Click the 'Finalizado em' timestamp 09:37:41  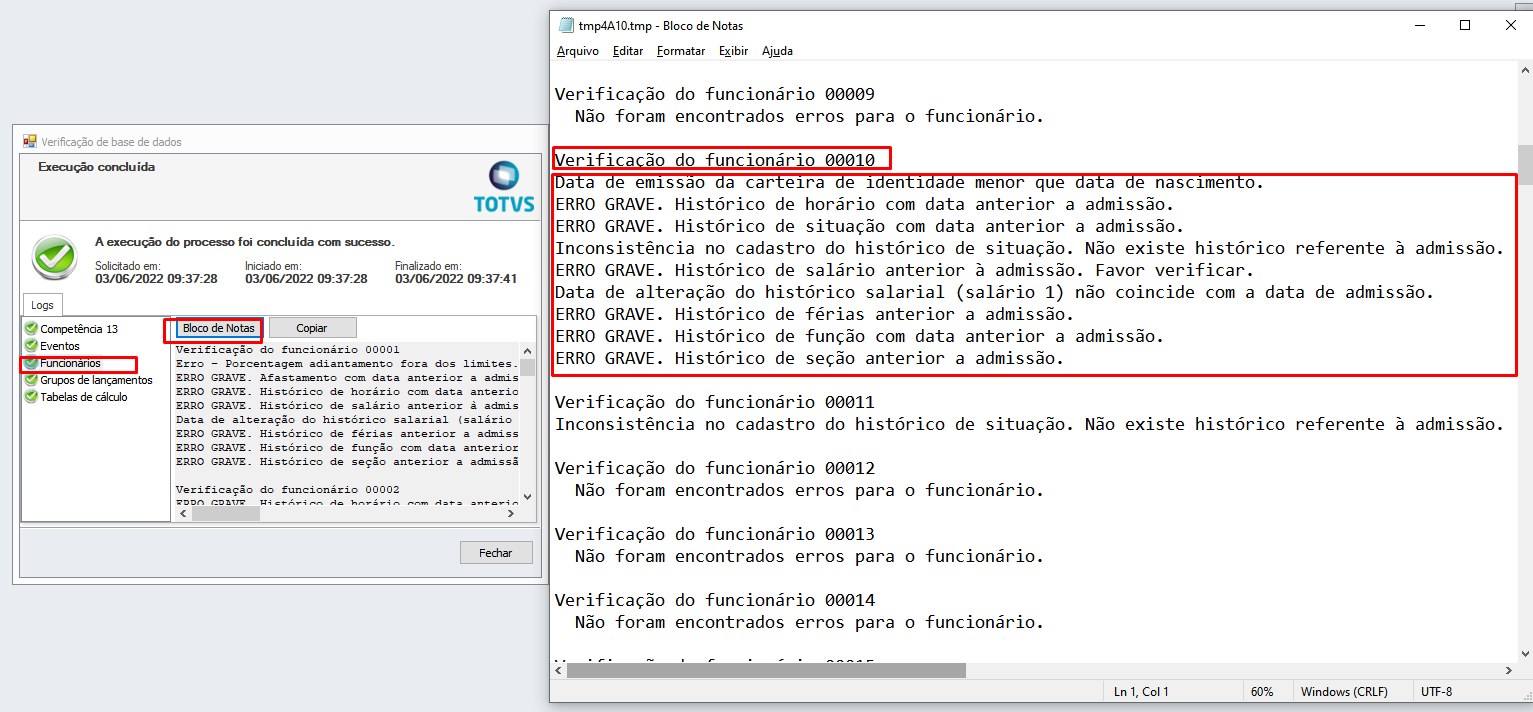pos(456,278)
